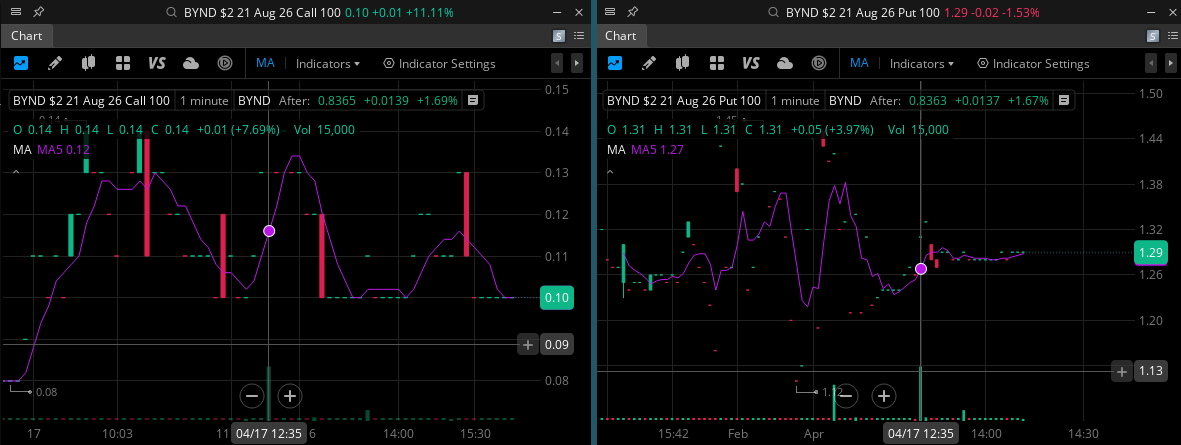
Task: Open the hamburger menu in Call 100 window
Action: coord(17,12)
